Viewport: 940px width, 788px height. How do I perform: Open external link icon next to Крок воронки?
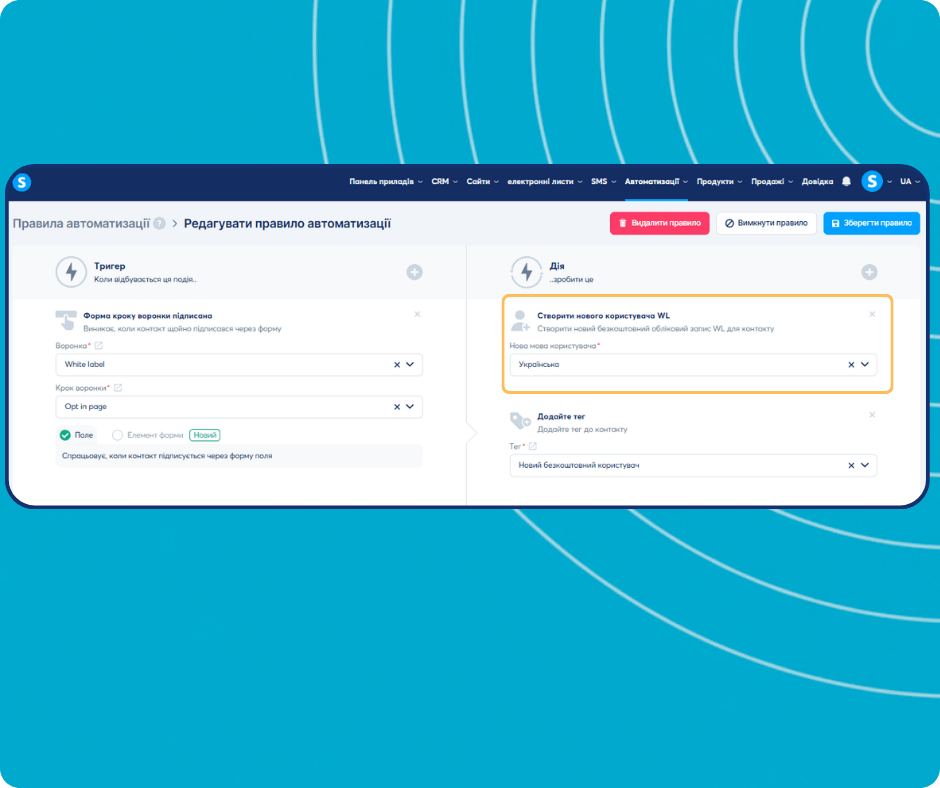pyautogui.click(x=118, y=387)
